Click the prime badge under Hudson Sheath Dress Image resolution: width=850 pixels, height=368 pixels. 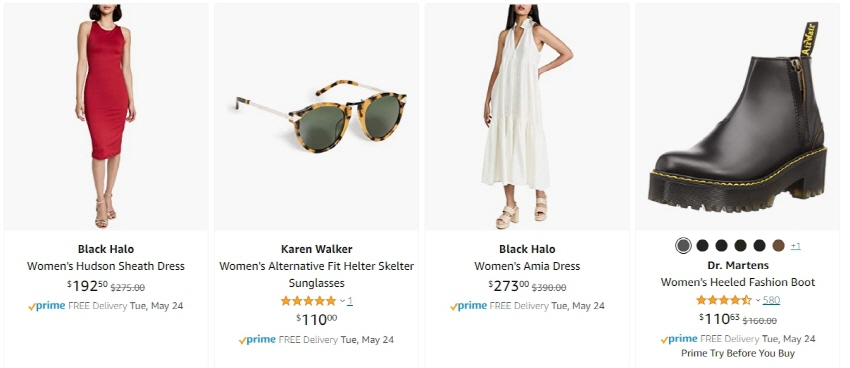click(47, 306)
